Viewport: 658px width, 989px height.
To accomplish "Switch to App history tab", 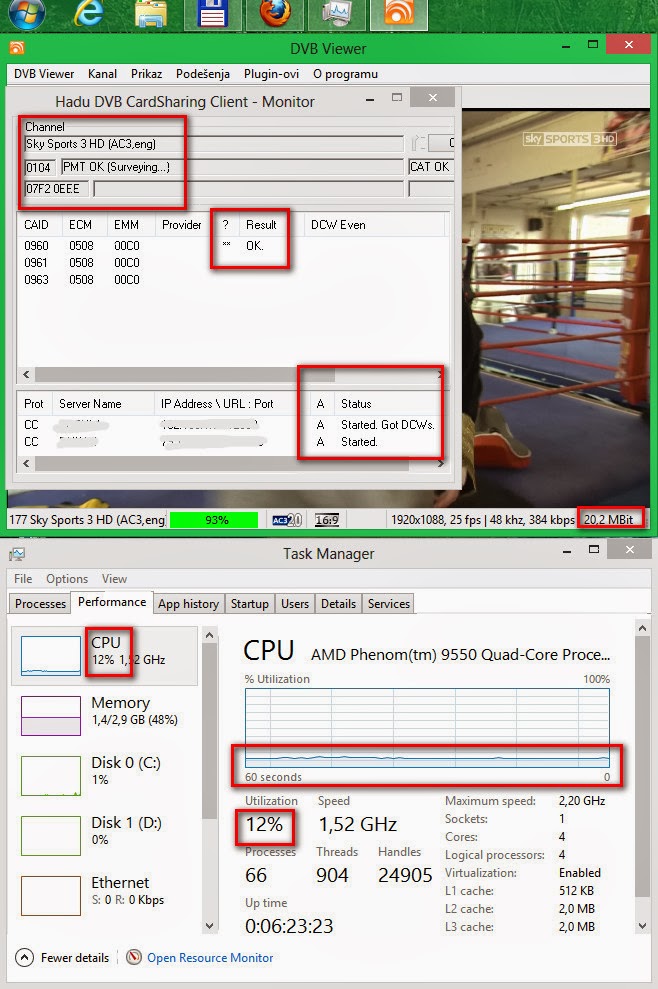I will (x=188, y=604).
